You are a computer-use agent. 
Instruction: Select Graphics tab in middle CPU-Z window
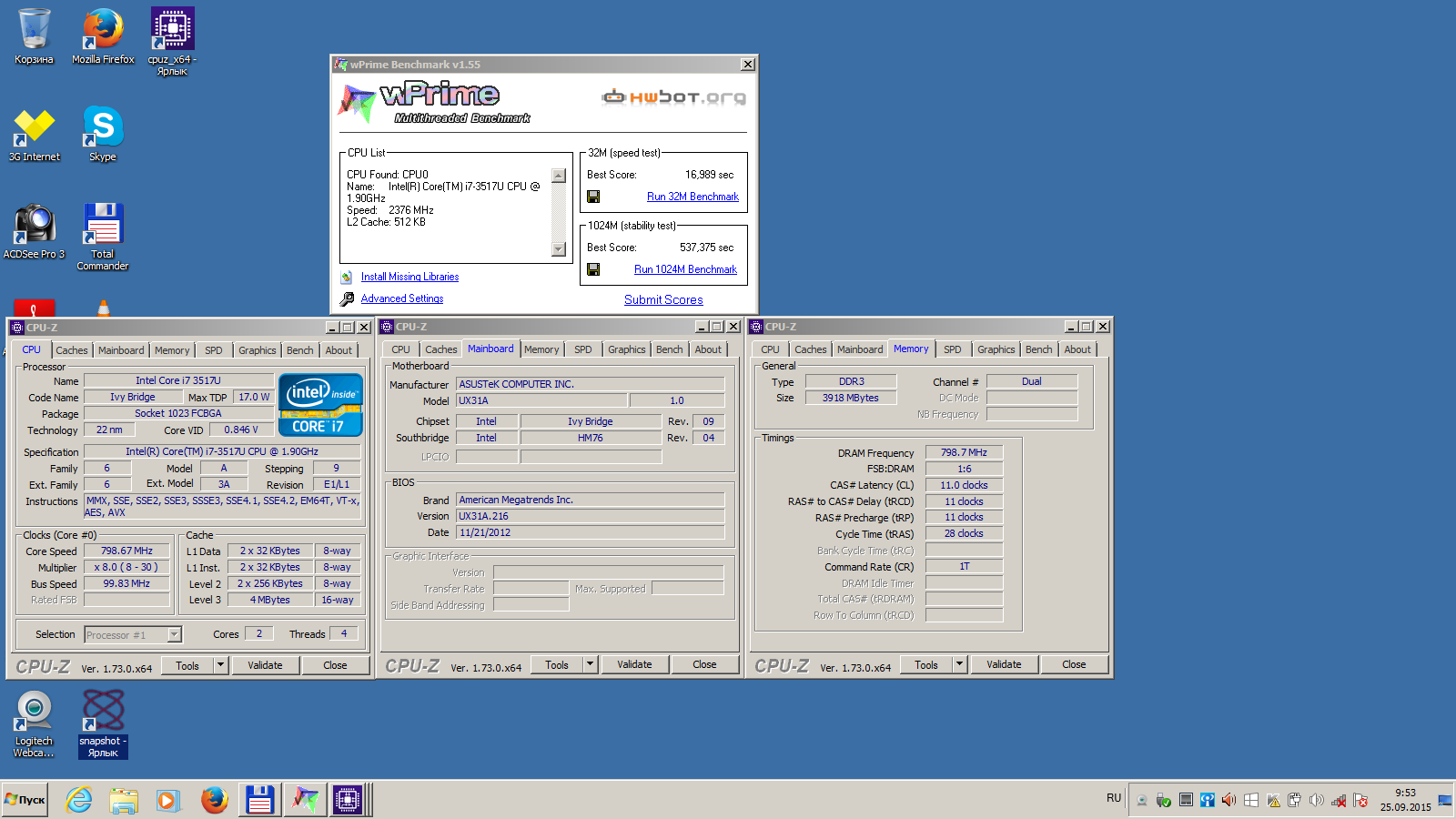click(627, 349)
